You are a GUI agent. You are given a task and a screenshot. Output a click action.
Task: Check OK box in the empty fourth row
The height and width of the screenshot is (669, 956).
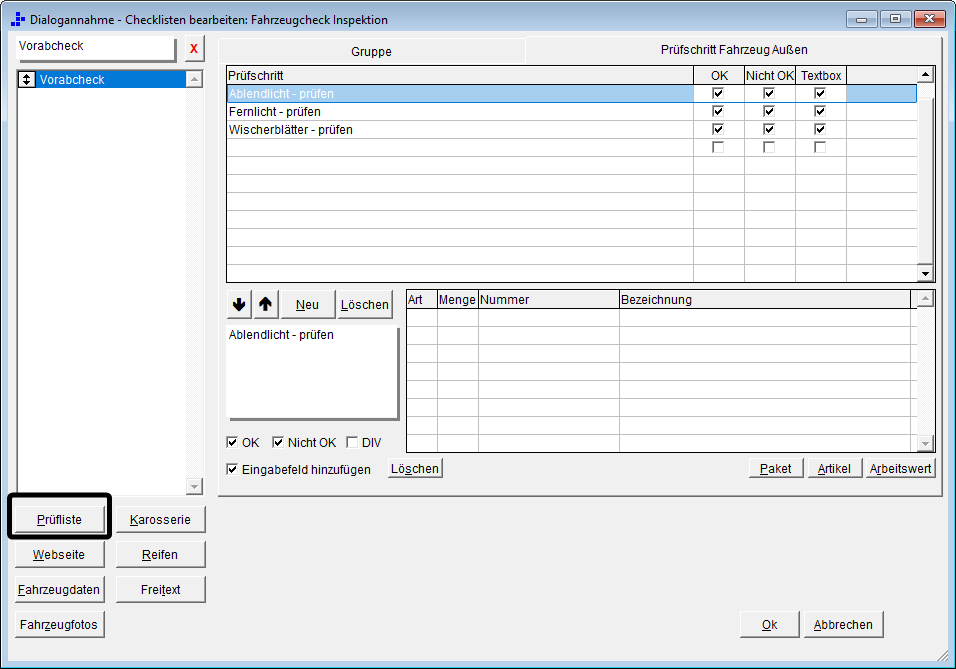tap(718, 148)
